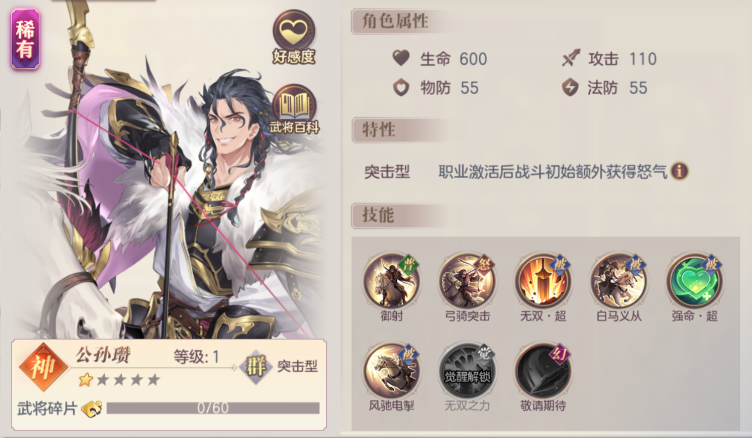Click the info icon beside trait description
Screen dimensions: 752x438
tap(680, 171)
